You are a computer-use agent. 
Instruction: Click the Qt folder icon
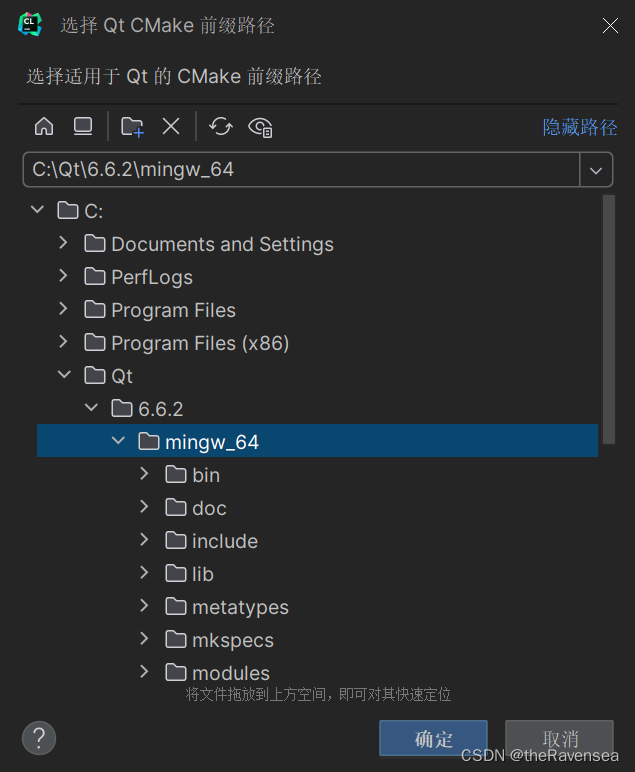point(95,376)
